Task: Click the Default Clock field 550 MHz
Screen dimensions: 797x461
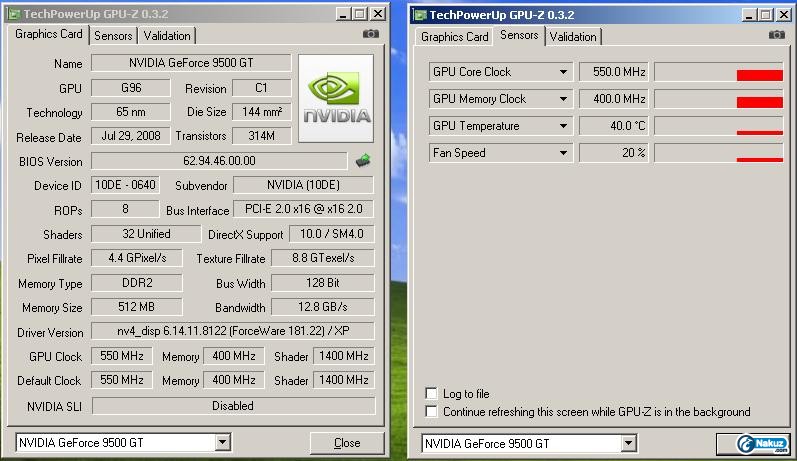Action: [x=121, y=380]
